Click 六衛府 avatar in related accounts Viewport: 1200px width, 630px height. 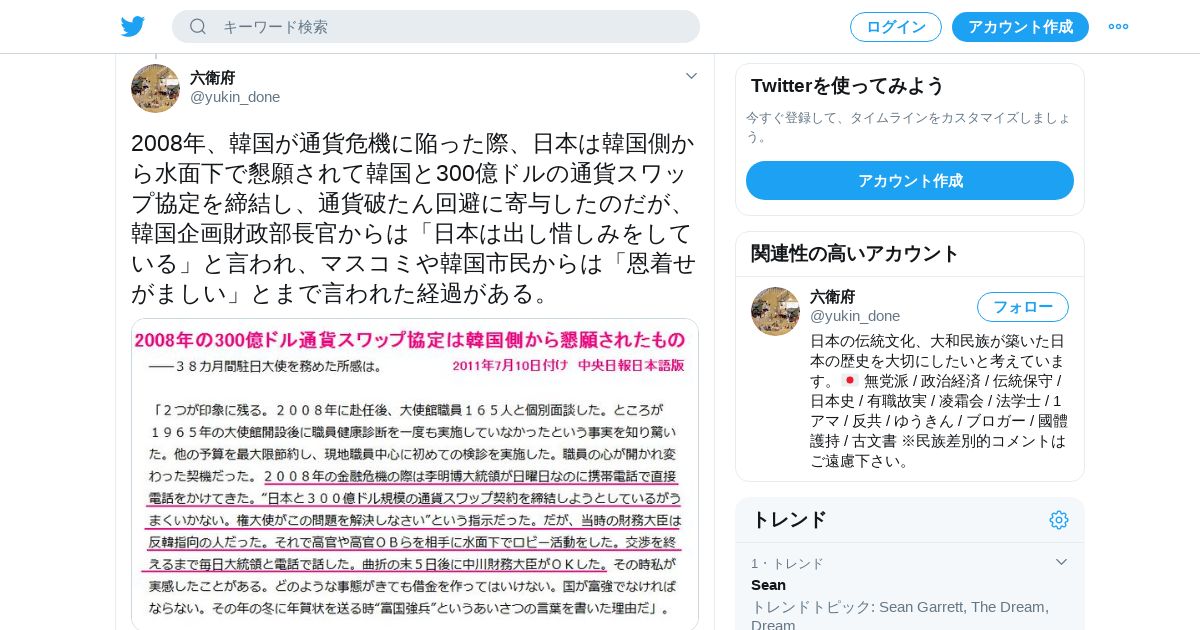pos(775,311)
